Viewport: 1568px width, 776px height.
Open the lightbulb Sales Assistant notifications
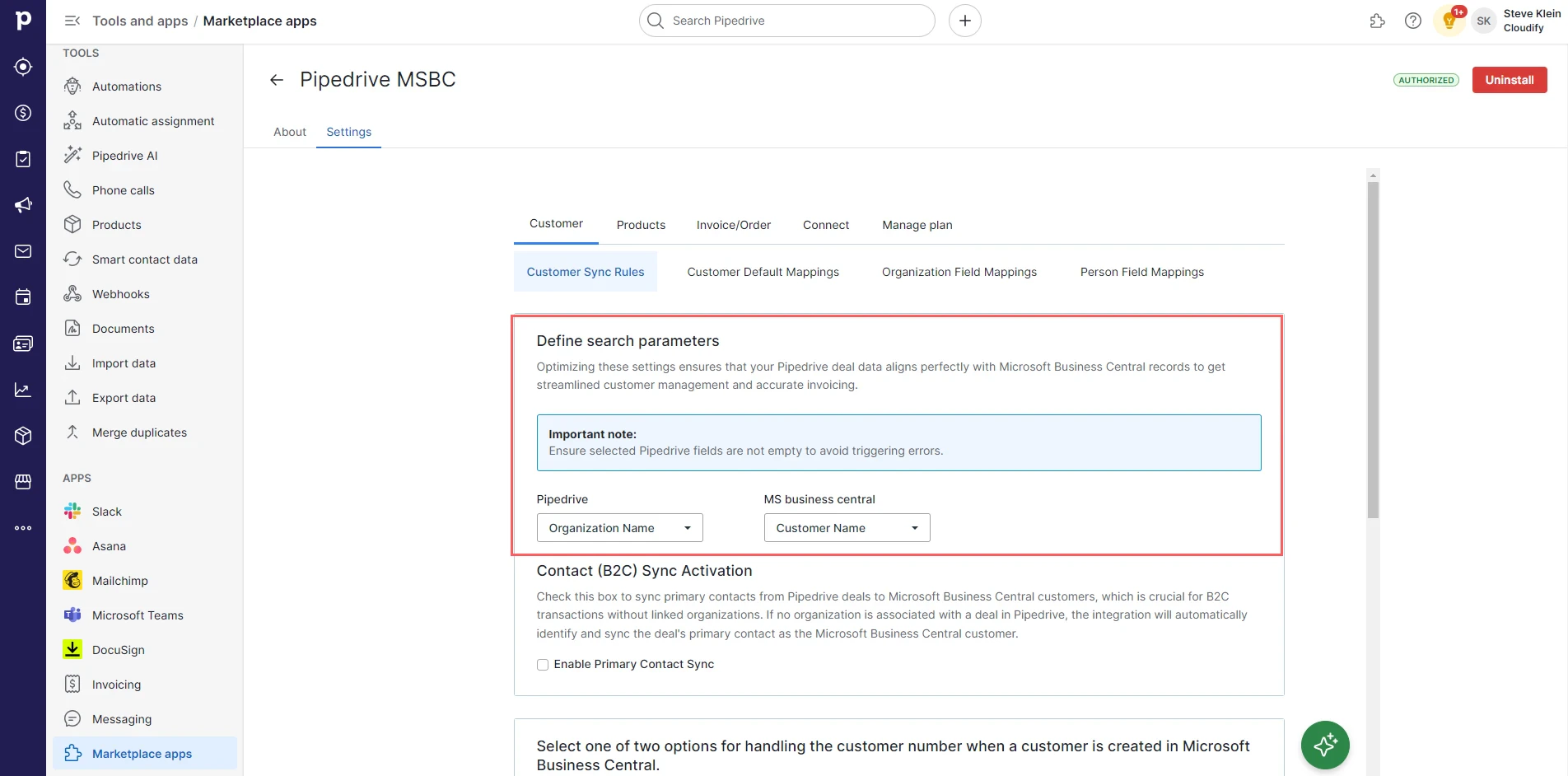[x=1449, y=21]
